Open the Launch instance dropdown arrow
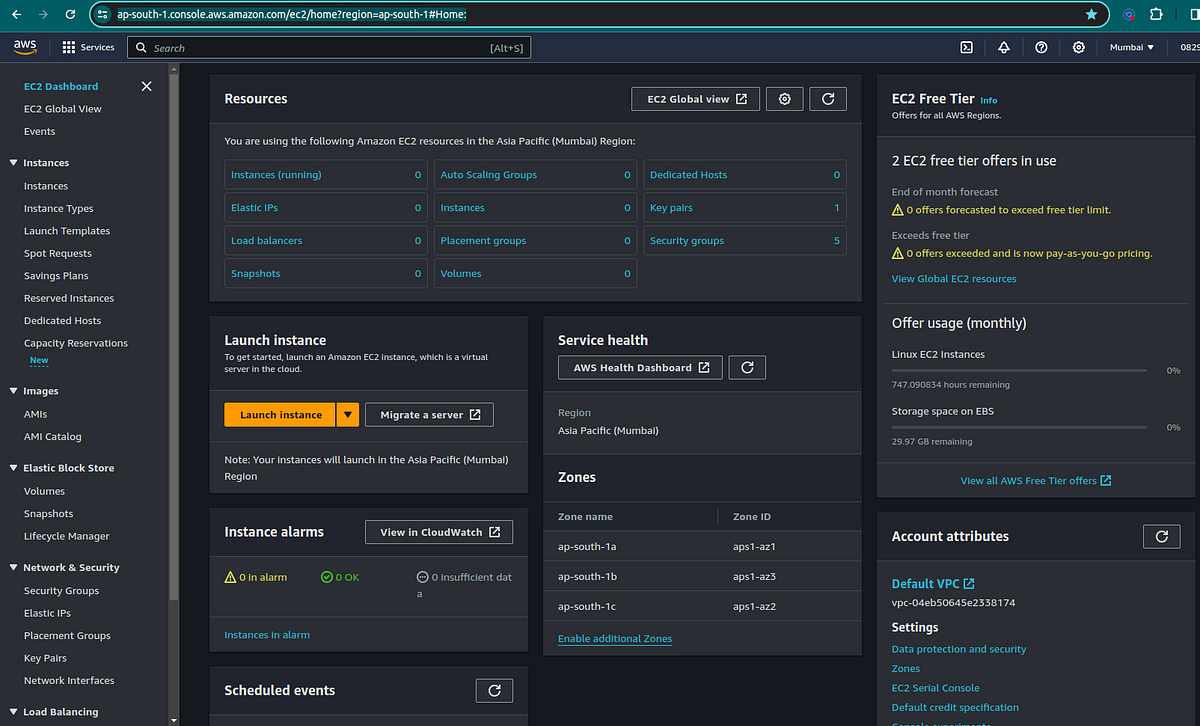Screen dimensions: 1200x726 pos(347,414)
